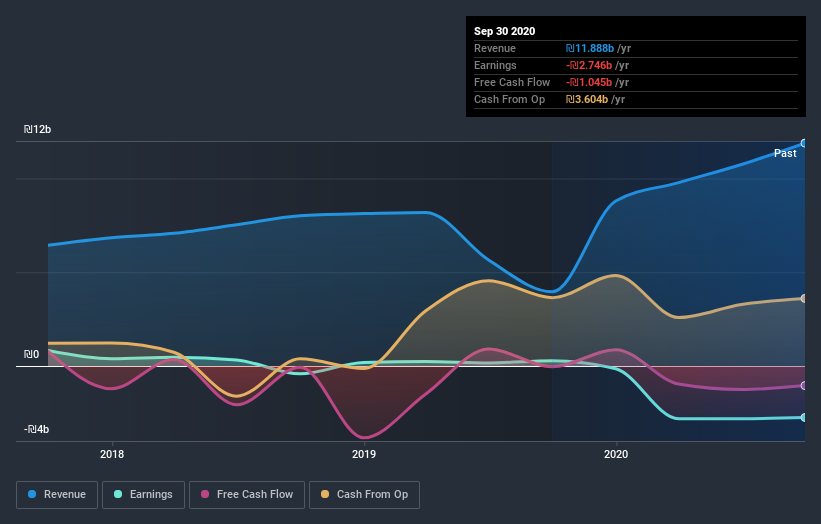Screen dimensions: 821x524
Task: Select the Revenue endpoint marker on chart
Action: tap(804, 143)
